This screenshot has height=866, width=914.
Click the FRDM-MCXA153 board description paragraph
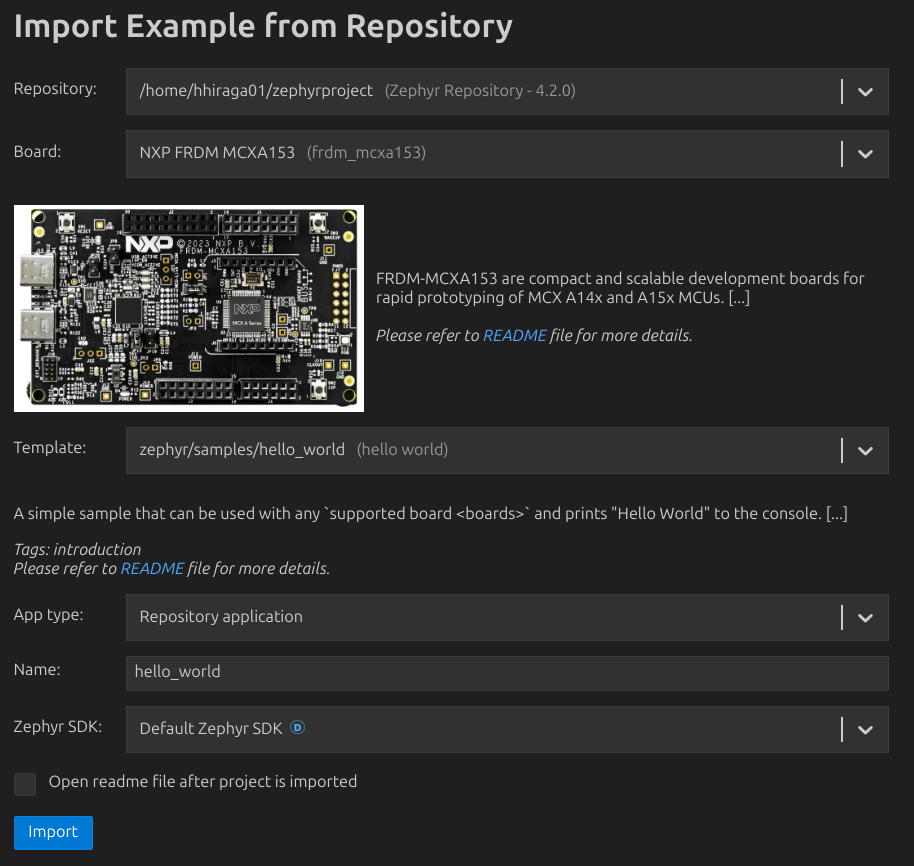[620, 288]
